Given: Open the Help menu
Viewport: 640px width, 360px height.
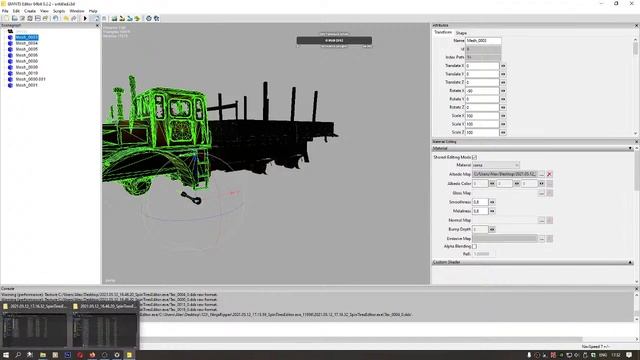Looking at the screenshot, I should click(x=93, y=11).
